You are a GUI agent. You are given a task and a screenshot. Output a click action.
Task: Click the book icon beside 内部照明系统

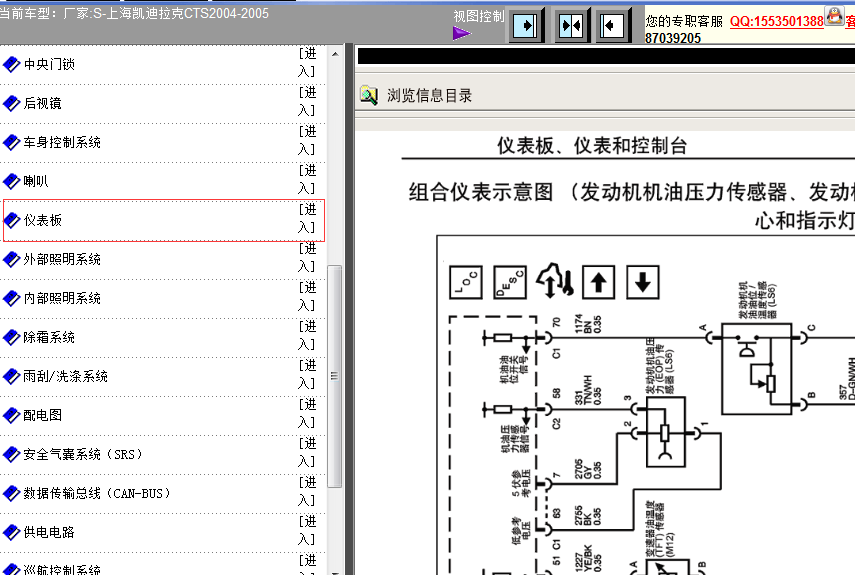pos(11,298)
